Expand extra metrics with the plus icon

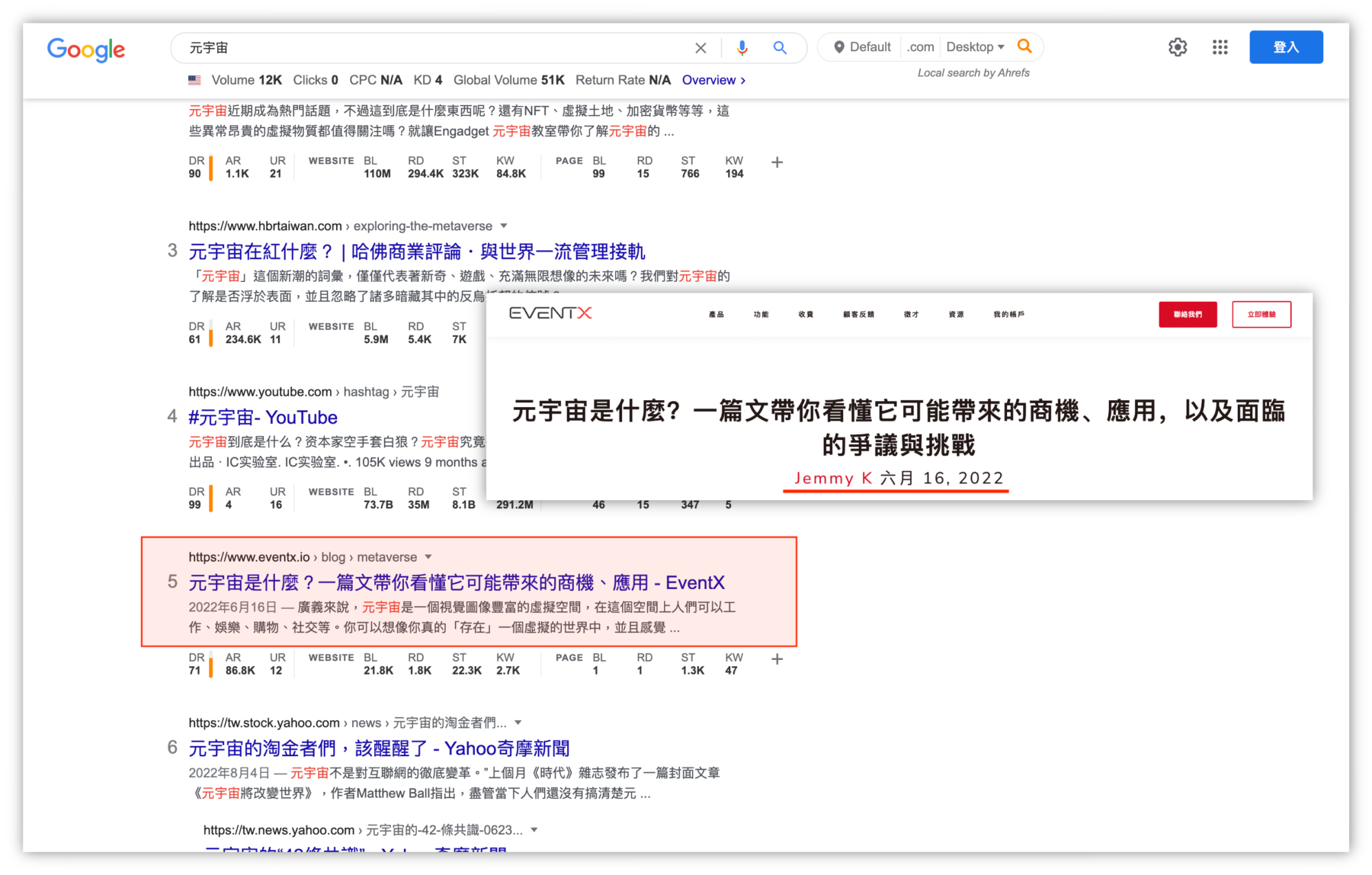777,162
